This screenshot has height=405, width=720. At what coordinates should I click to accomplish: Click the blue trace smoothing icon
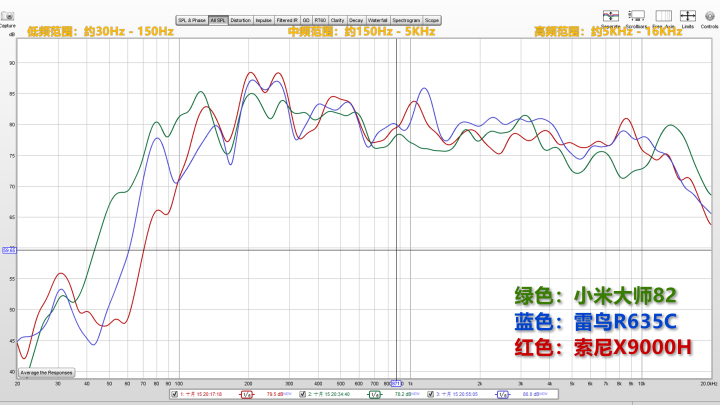504,395
